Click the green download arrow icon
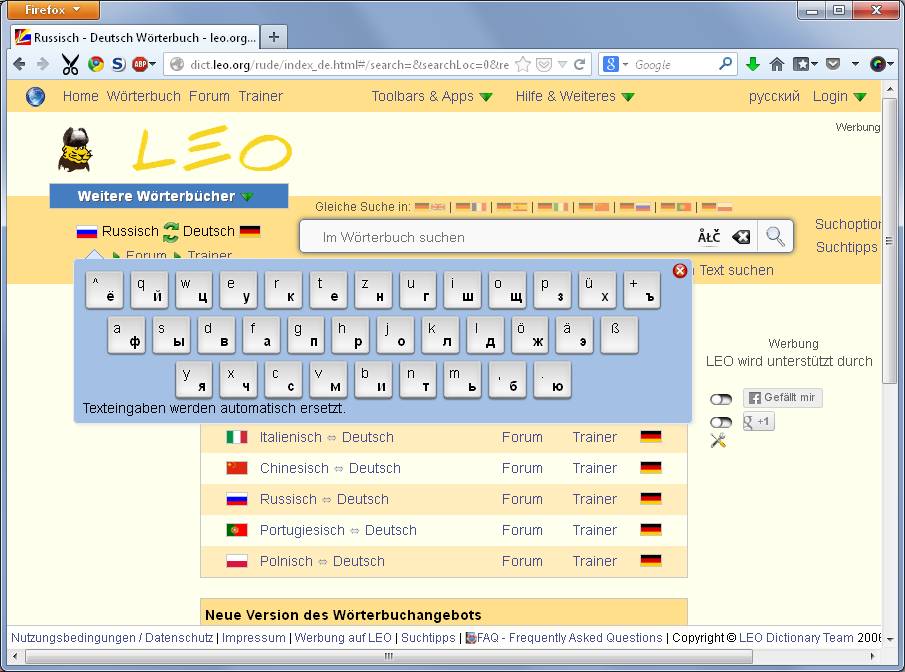The width and height of the screenshot is (905, 672). (x=752, y=64)
